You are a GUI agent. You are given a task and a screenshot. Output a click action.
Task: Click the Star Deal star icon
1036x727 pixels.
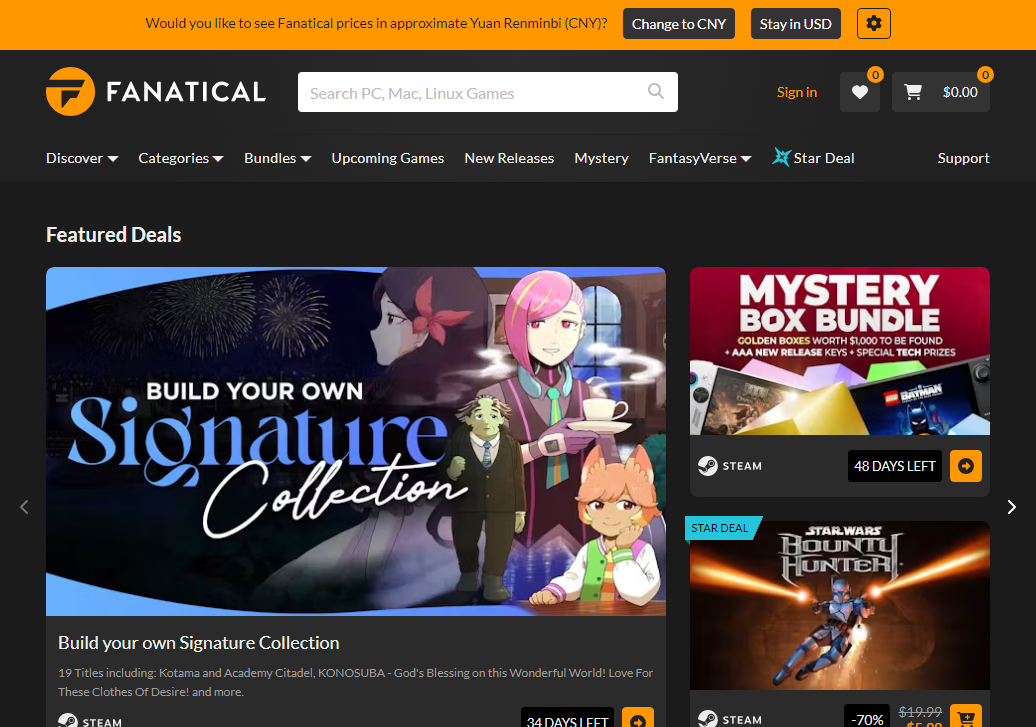(782, 157)
